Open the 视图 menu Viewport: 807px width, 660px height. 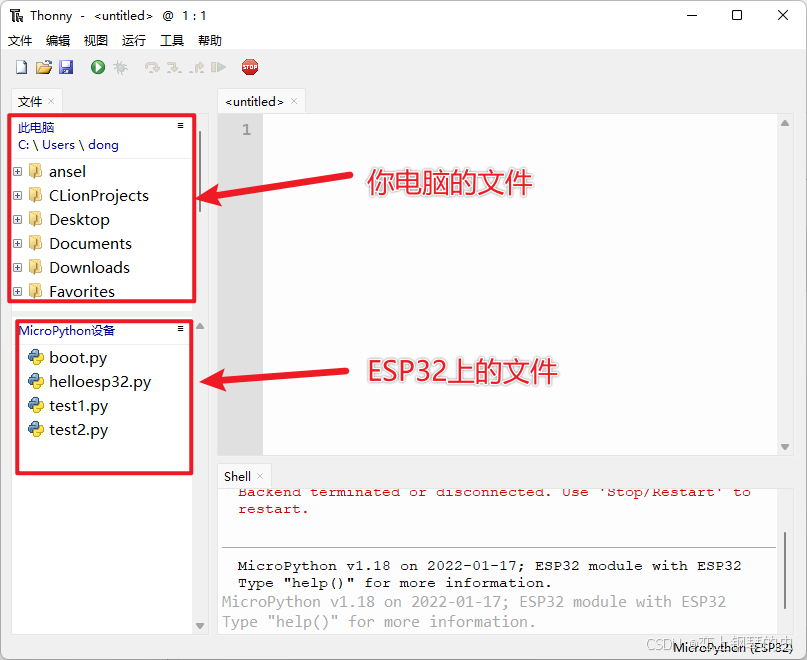(96, 40)
